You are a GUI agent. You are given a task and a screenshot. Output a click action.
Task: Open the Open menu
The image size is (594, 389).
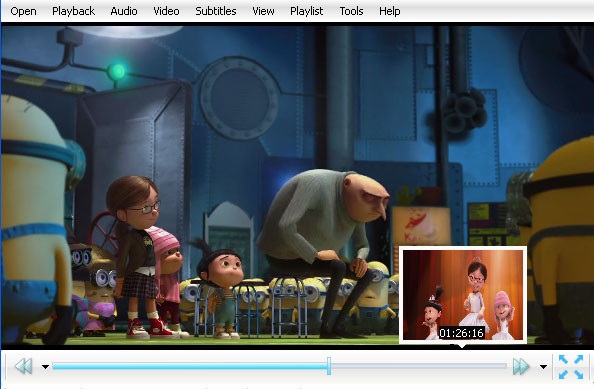tap(23, 11)
